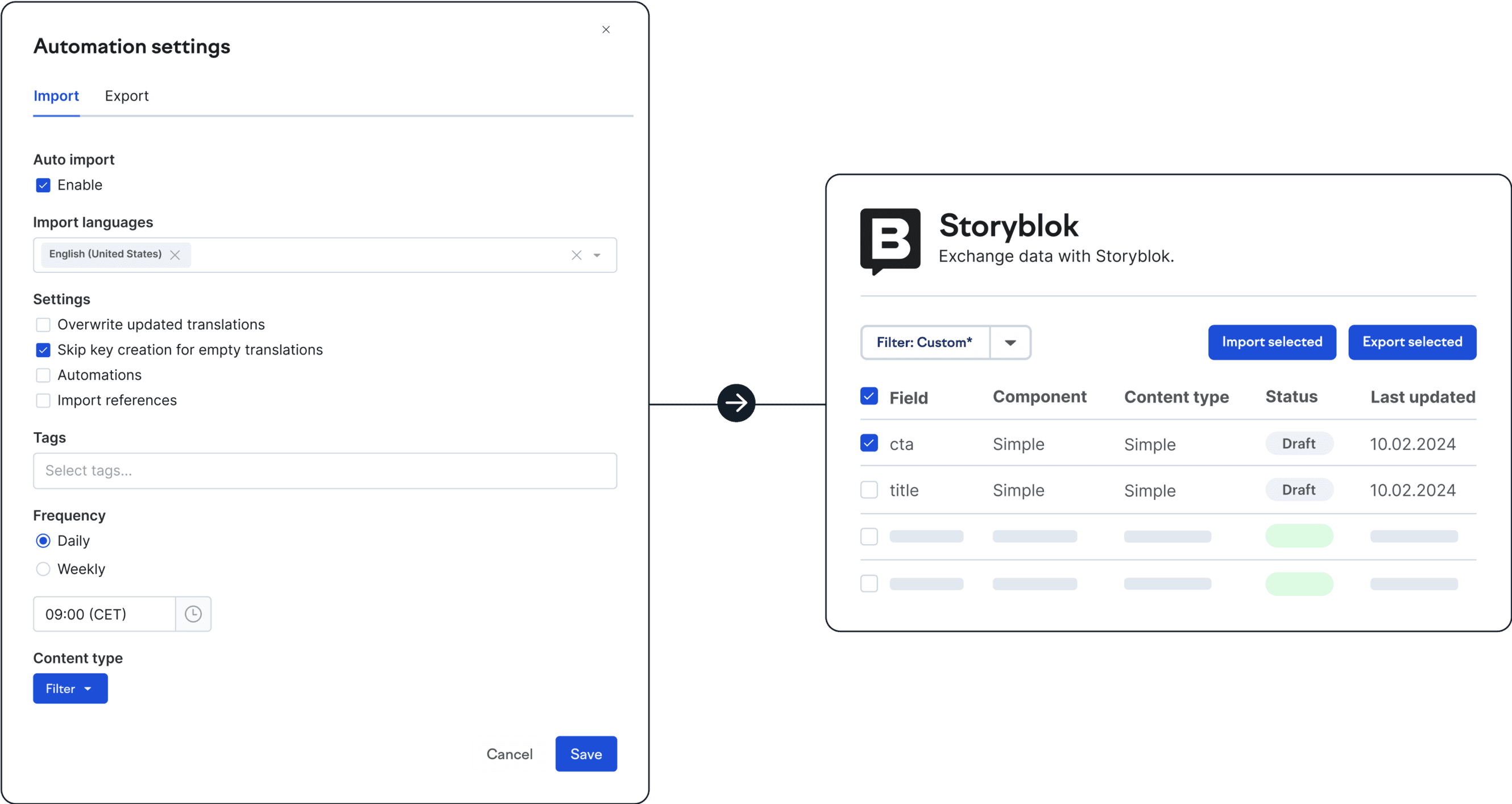Click the Draft badge on title row
The image size is (1512, 804).
[1298, 490]
